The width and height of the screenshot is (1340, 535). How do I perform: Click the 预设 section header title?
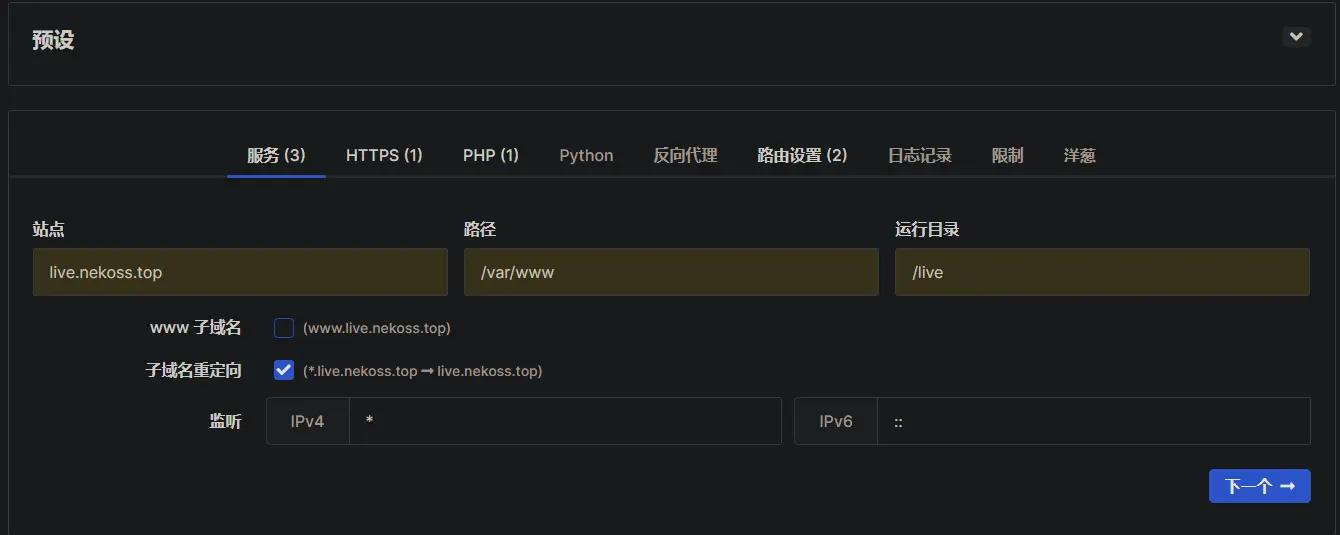(x=53, y=40)
